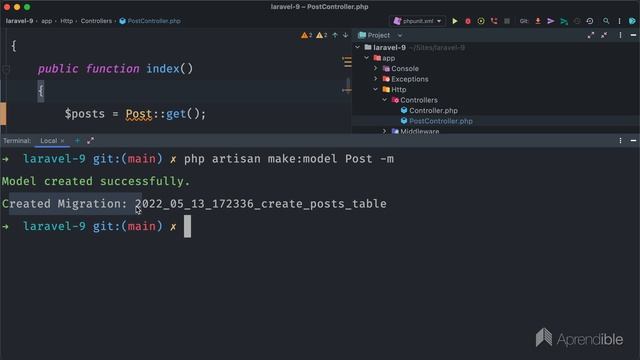Collapse the laravel-9 root folder

358,47
